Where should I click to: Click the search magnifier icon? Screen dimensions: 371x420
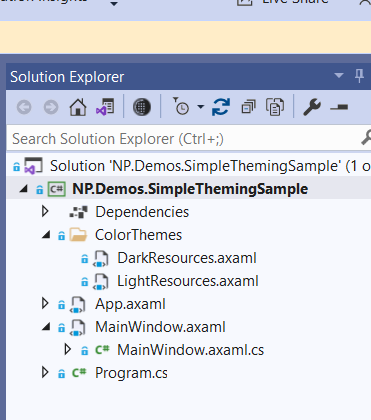click(366, 137)
